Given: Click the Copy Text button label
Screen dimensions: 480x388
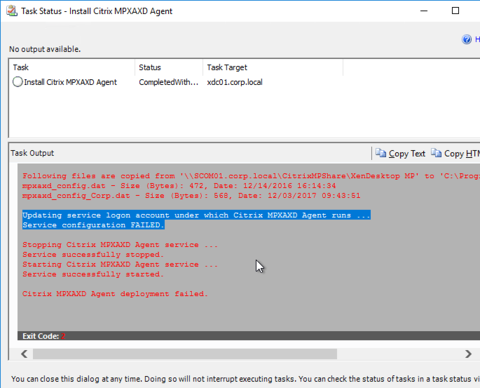Looking at the screenshot, I should pos(407,154).
